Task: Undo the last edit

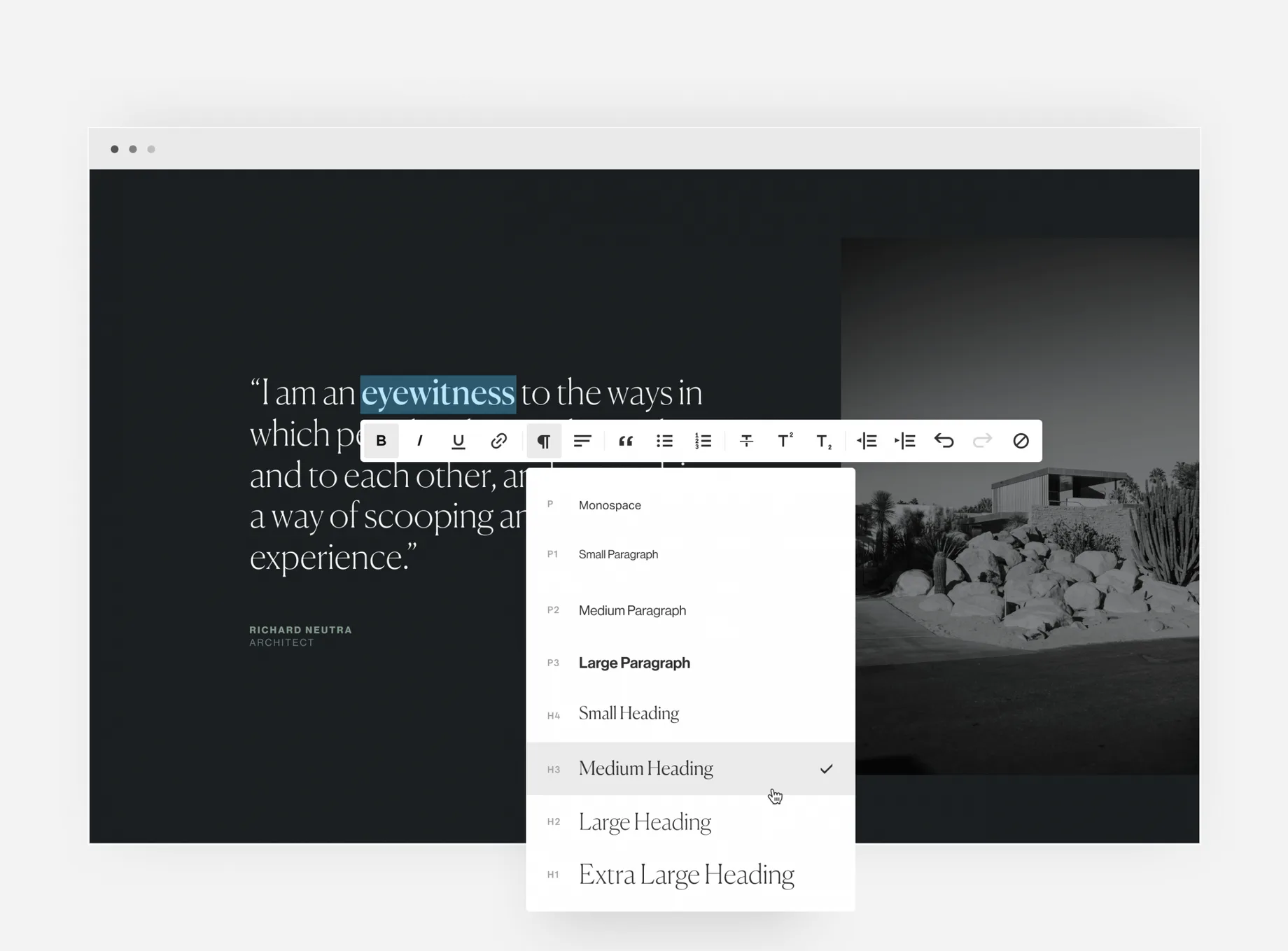Action: [944, 441]
